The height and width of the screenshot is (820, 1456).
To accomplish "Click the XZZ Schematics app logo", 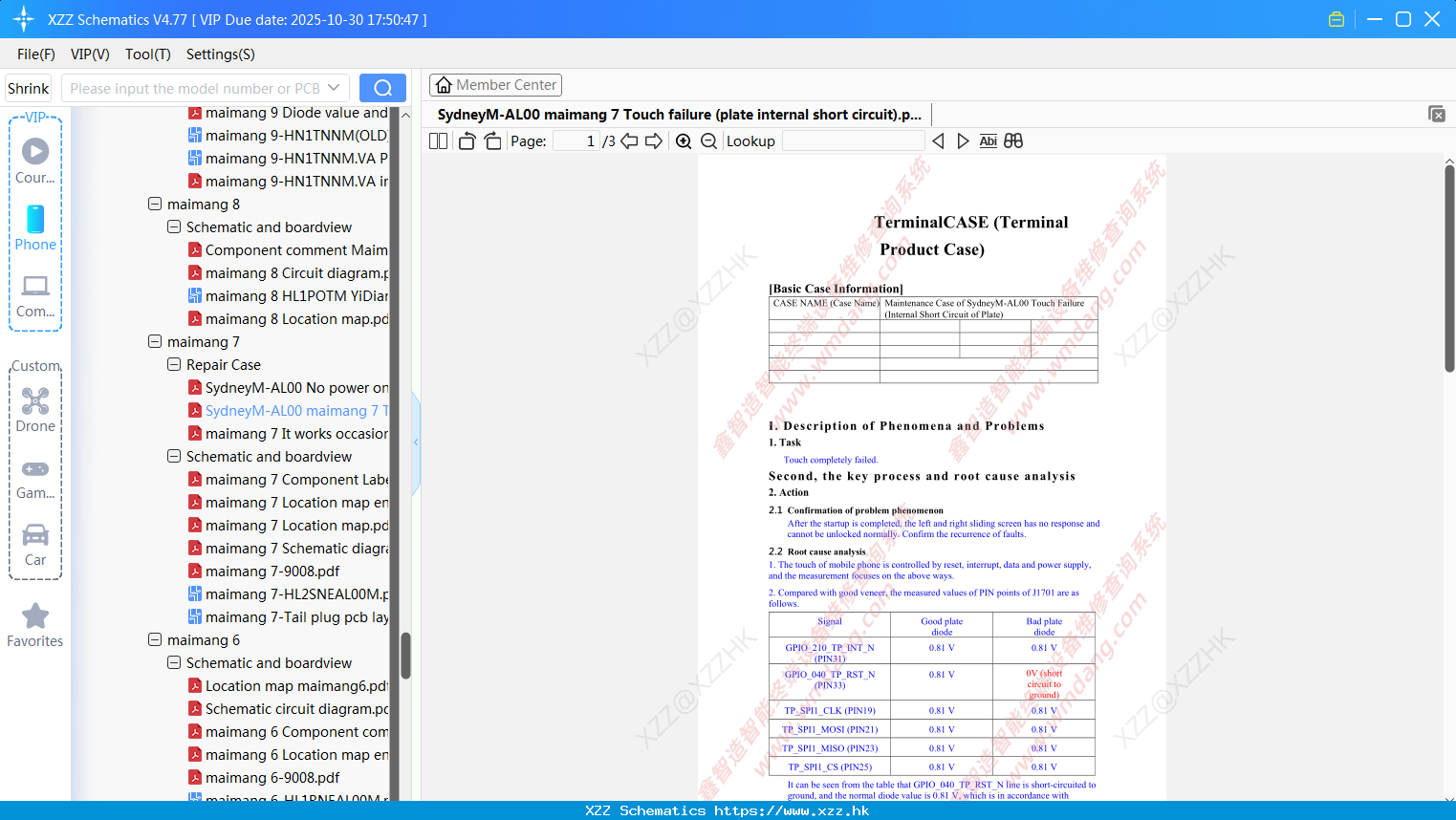I will click(24, 19).
